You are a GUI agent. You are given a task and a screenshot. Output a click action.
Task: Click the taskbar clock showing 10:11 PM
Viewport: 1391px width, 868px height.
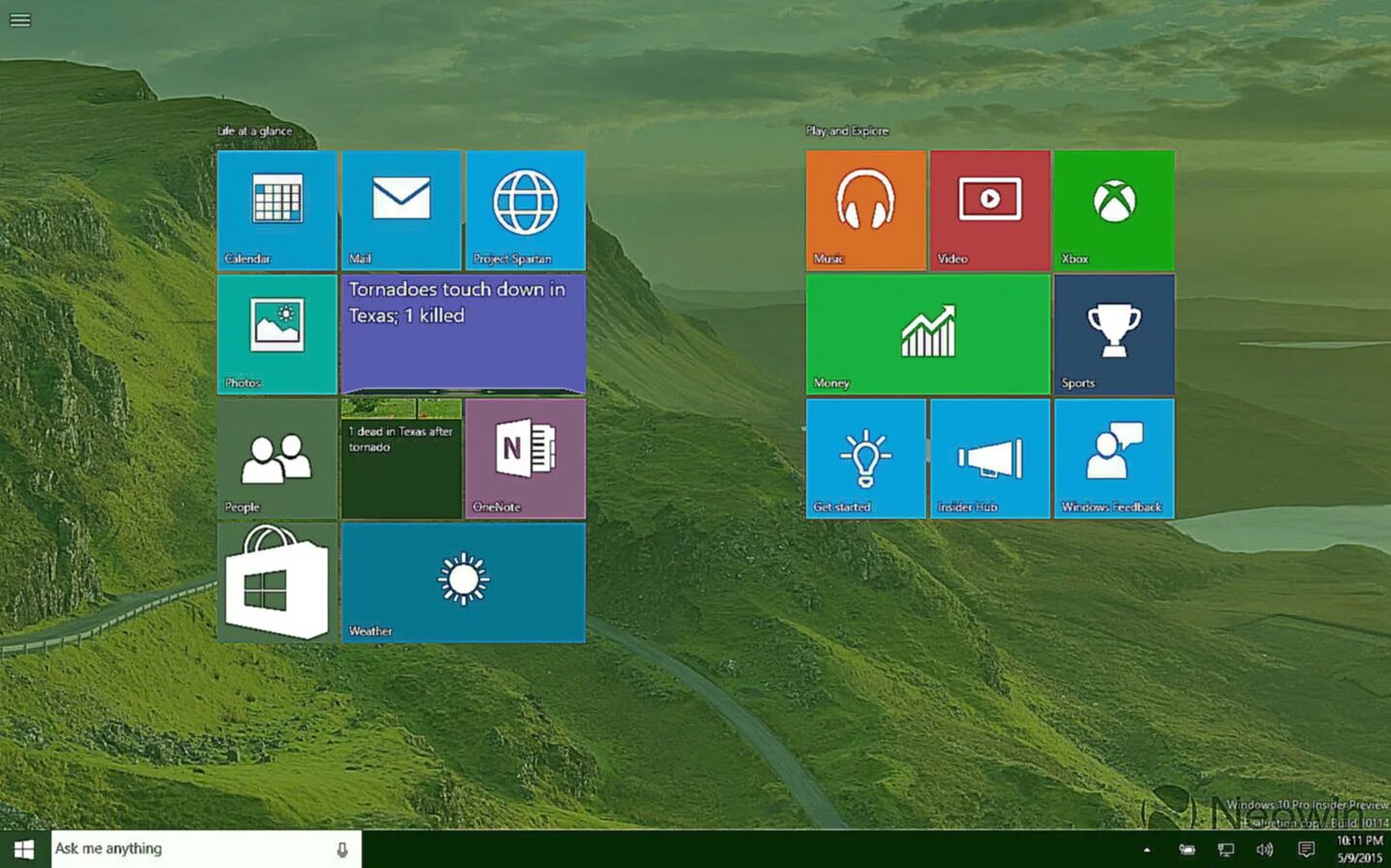[1359, 850]
